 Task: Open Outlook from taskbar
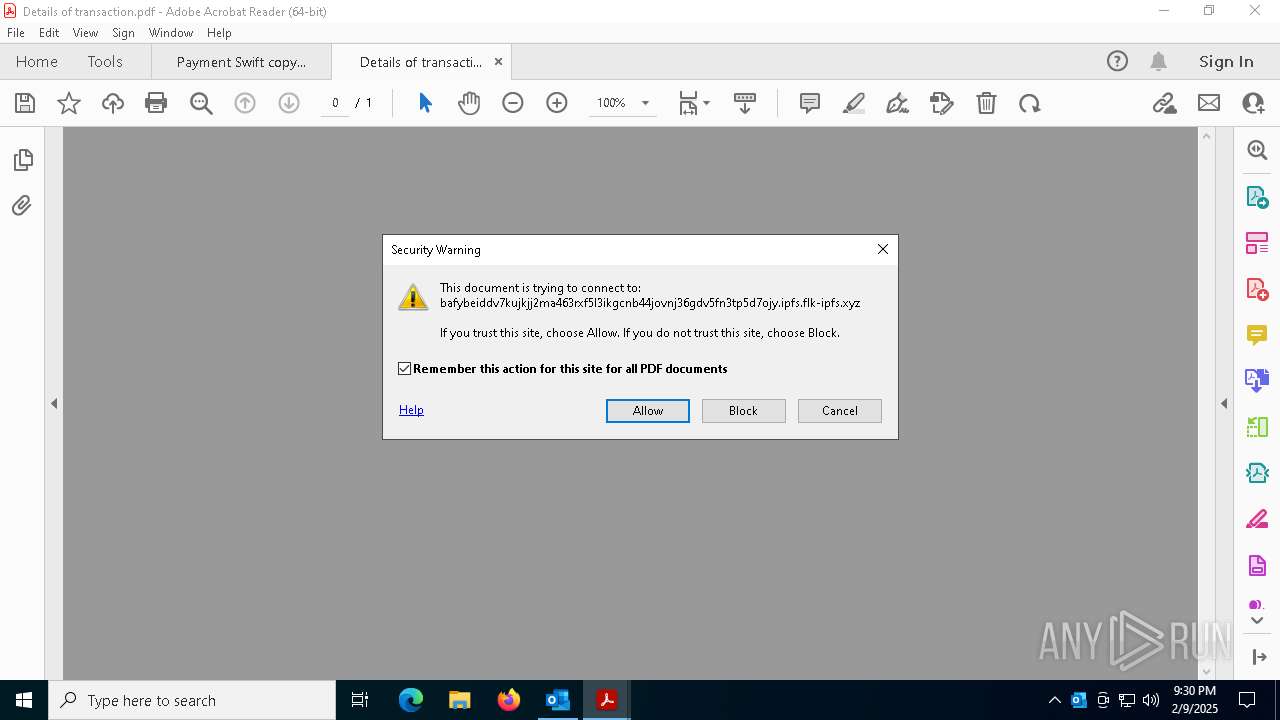pos(558,700)
